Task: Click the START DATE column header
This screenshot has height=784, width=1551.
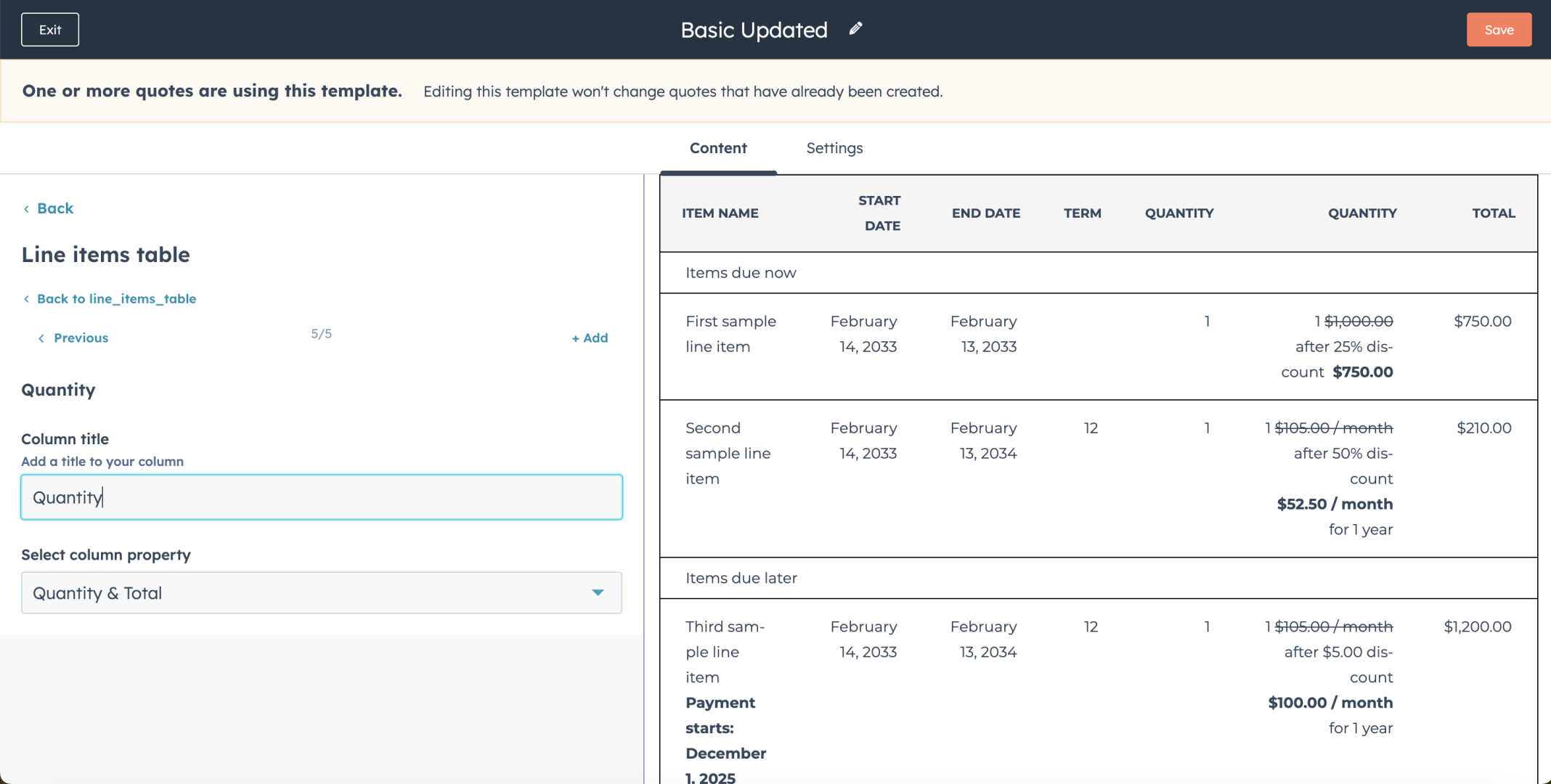Action: point(879,213)
